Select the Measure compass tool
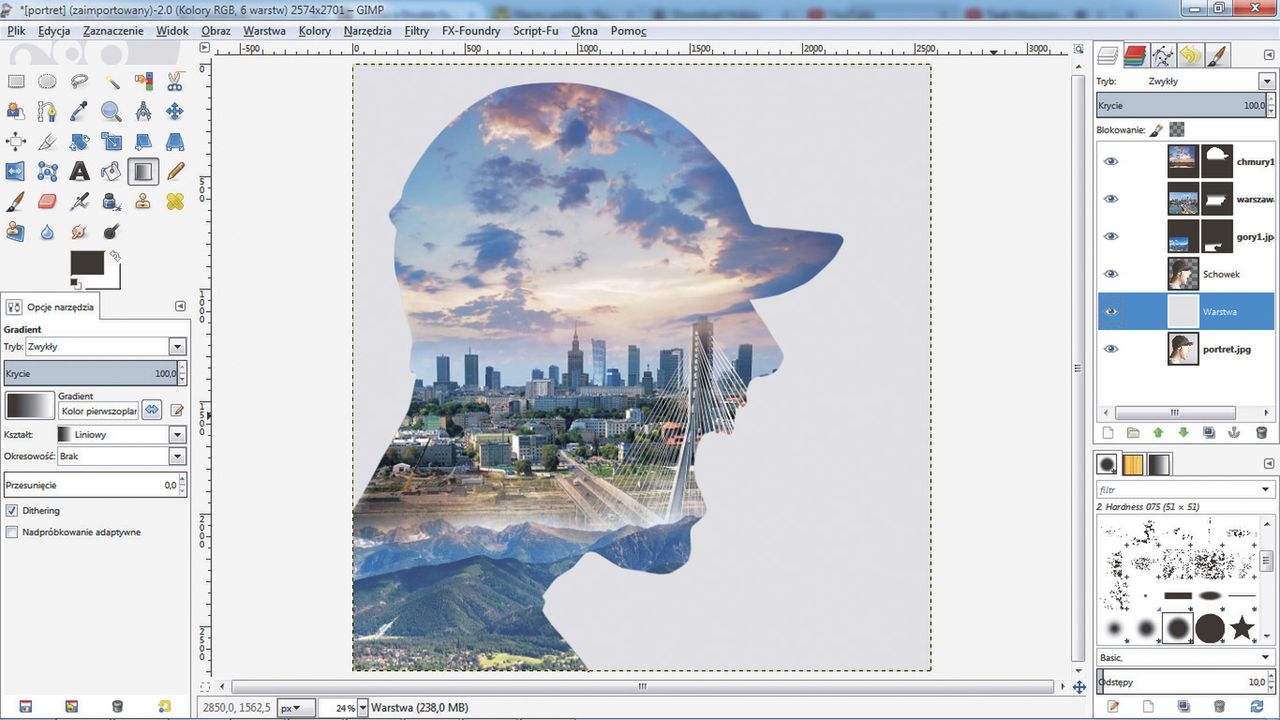This screenshot has width=1280, height=720. coord(143,112)
